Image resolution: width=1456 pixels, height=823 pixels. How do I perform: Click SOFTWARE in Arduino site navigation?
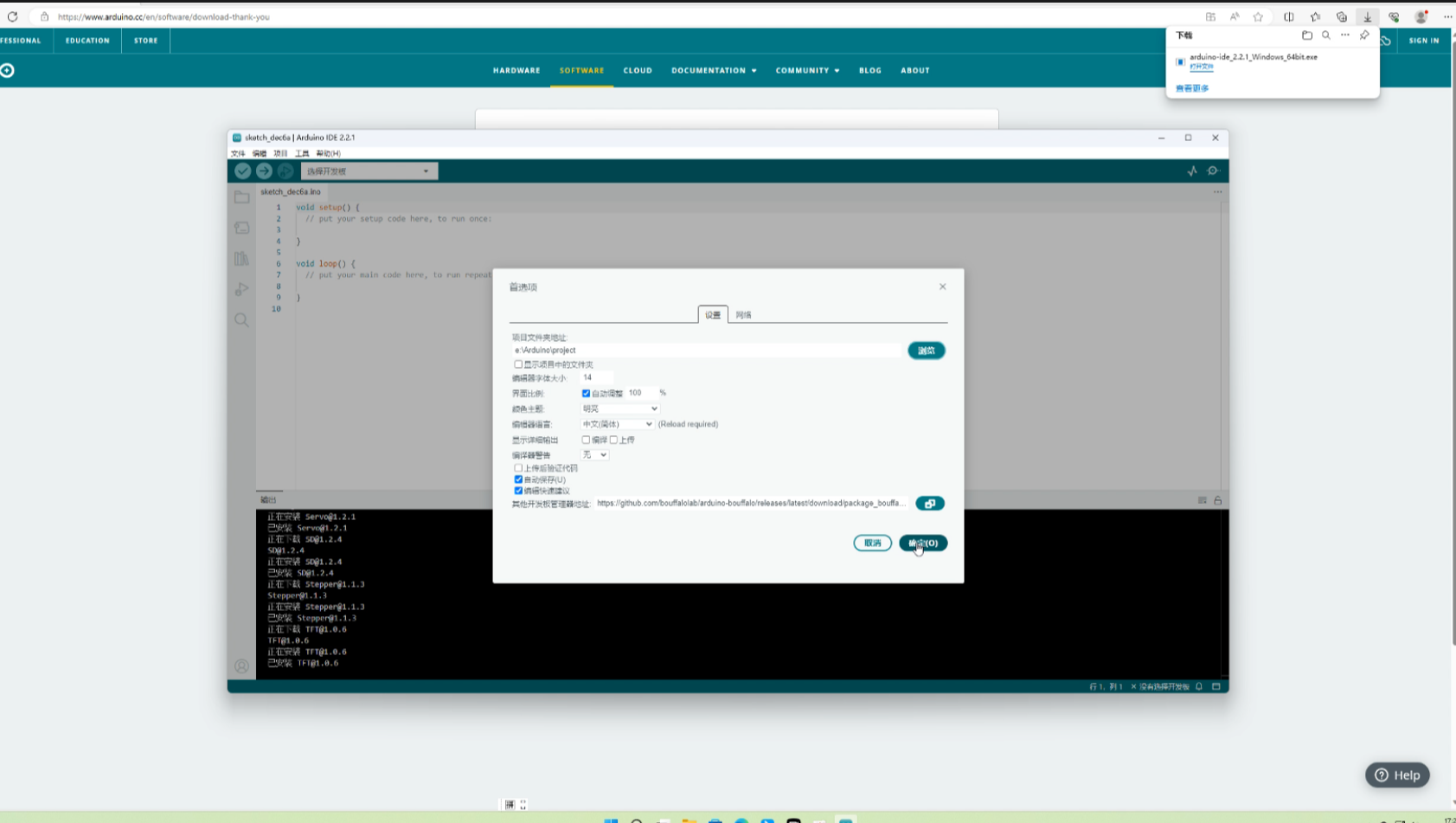pyautogui.click(x=581, y=70)
